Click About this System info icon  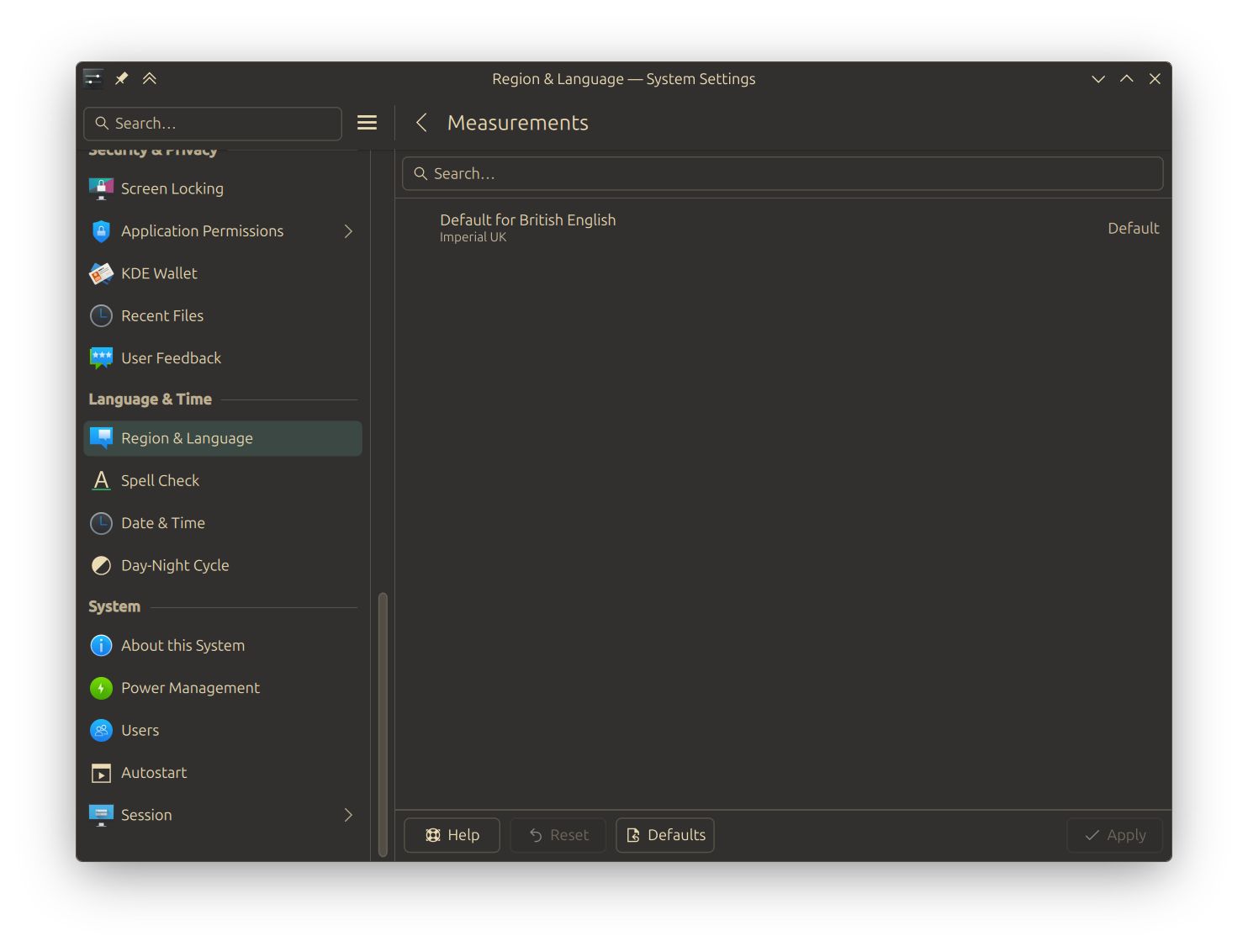click(x=101, y=646)
